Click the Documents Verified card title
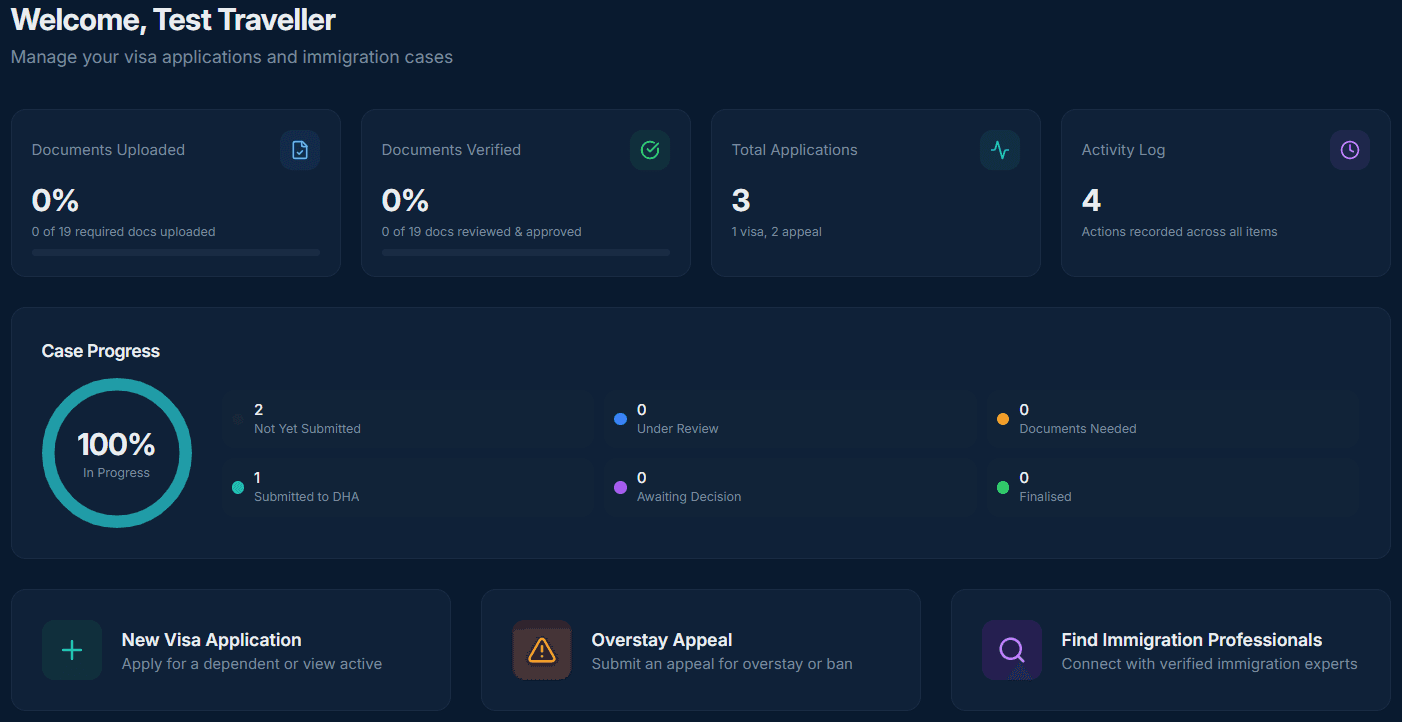Image resolution: width=1402 pixels, height=722 pixels. tap(451, 150)
